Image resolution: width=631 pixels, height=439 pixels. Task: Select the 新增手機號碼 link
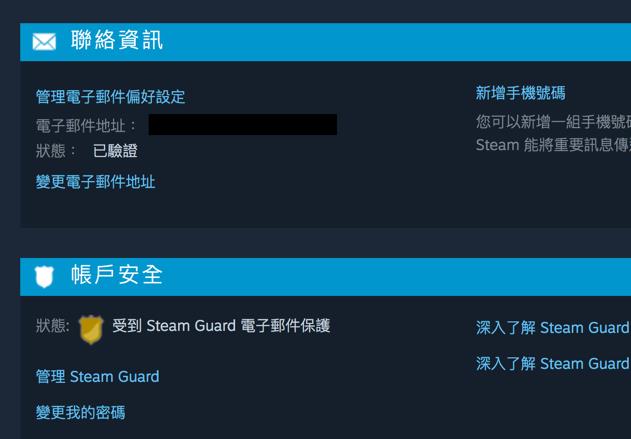pos(520,93)
